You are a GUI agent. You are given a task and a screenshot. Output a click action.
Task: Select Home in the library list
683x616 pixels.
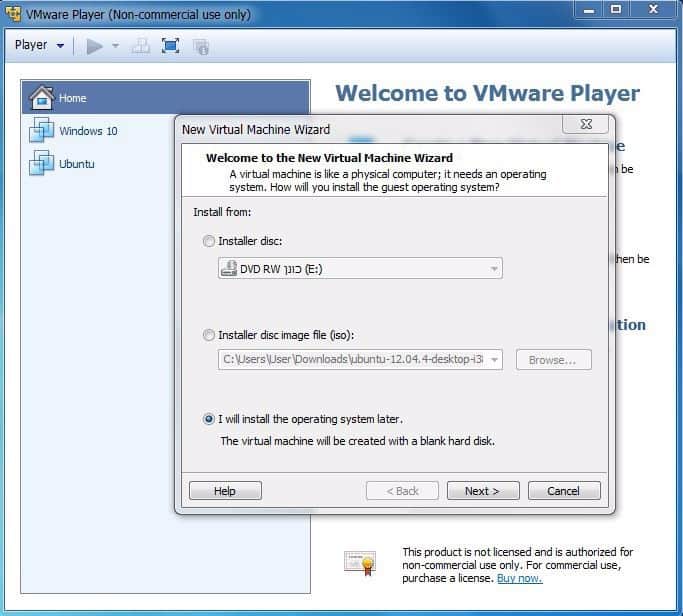pyautogui.click(x=166, y=98)
